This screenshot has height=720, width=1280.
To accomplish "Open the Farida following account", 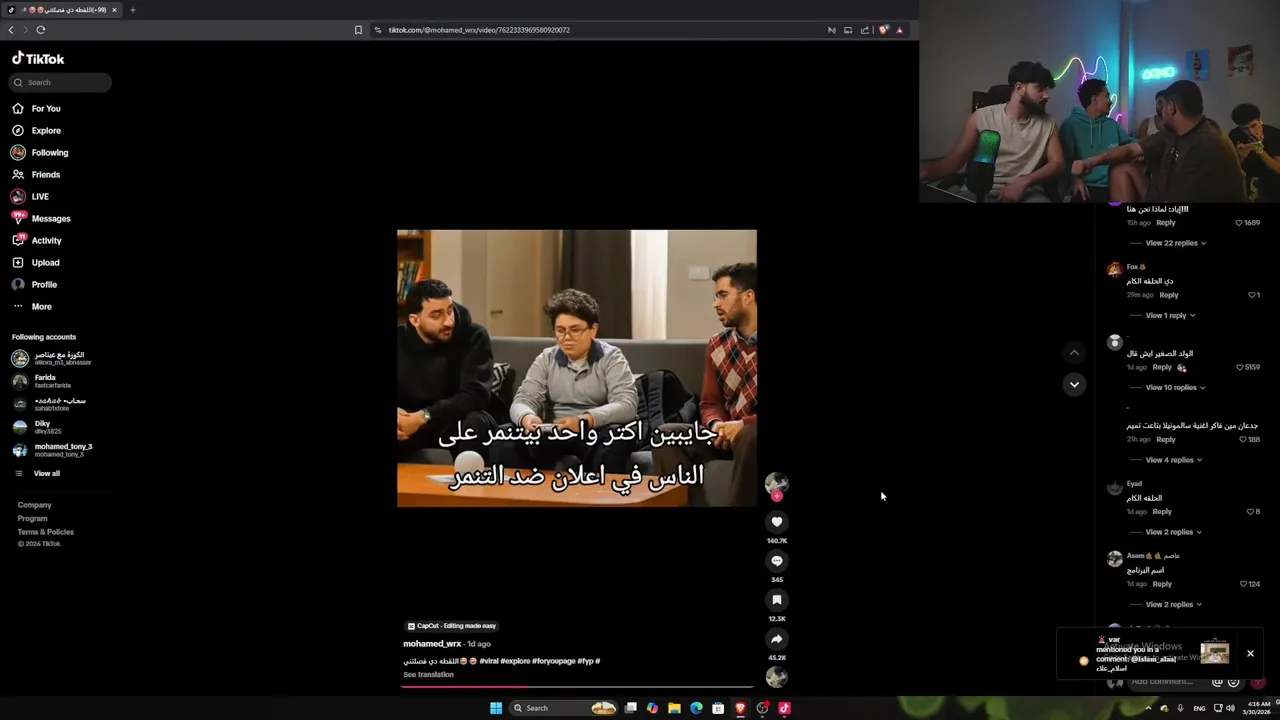I will [42, 381].
